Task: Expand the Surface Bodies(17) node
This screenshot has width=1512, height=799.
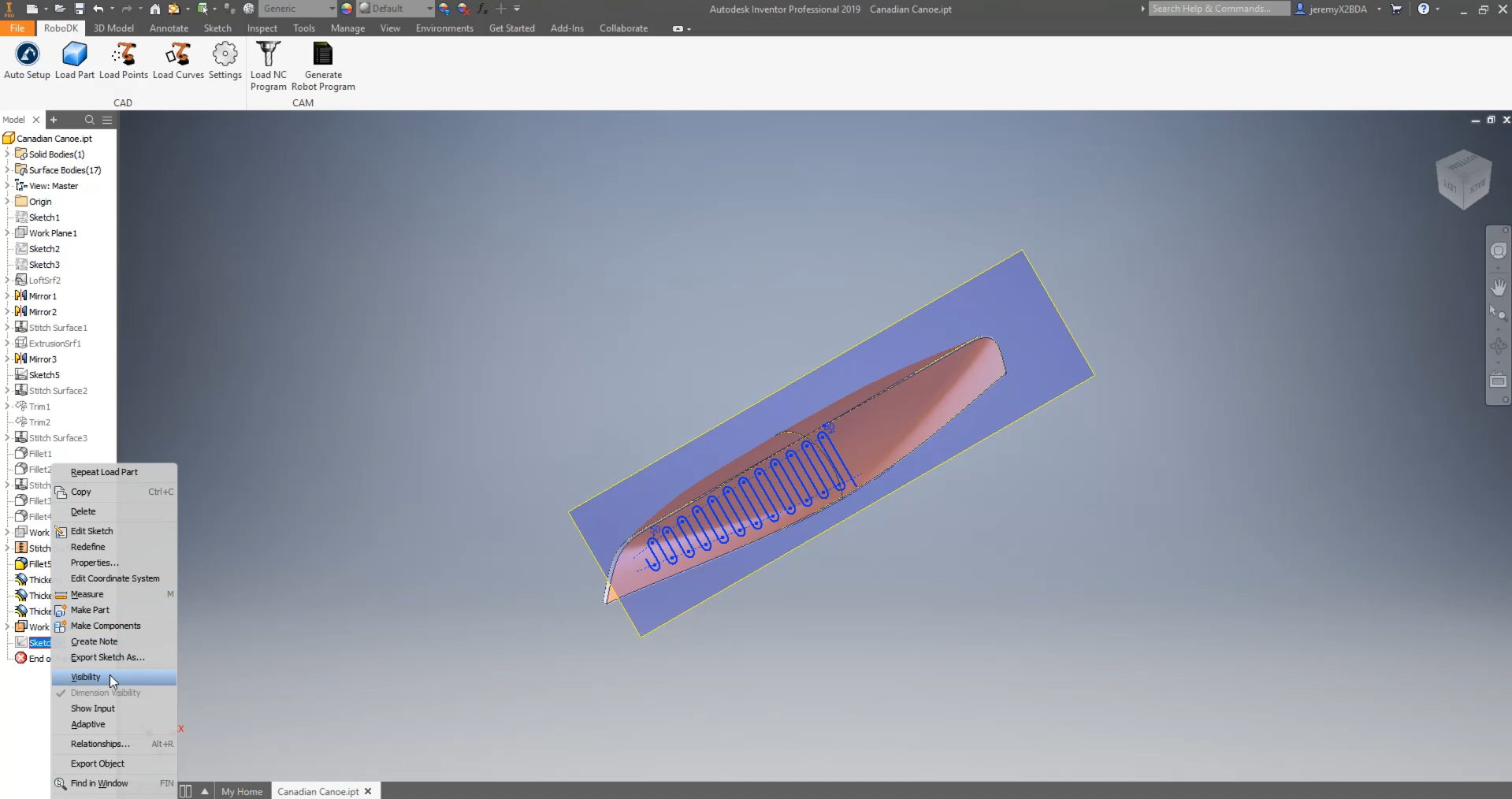Action: tap(7, 170)
